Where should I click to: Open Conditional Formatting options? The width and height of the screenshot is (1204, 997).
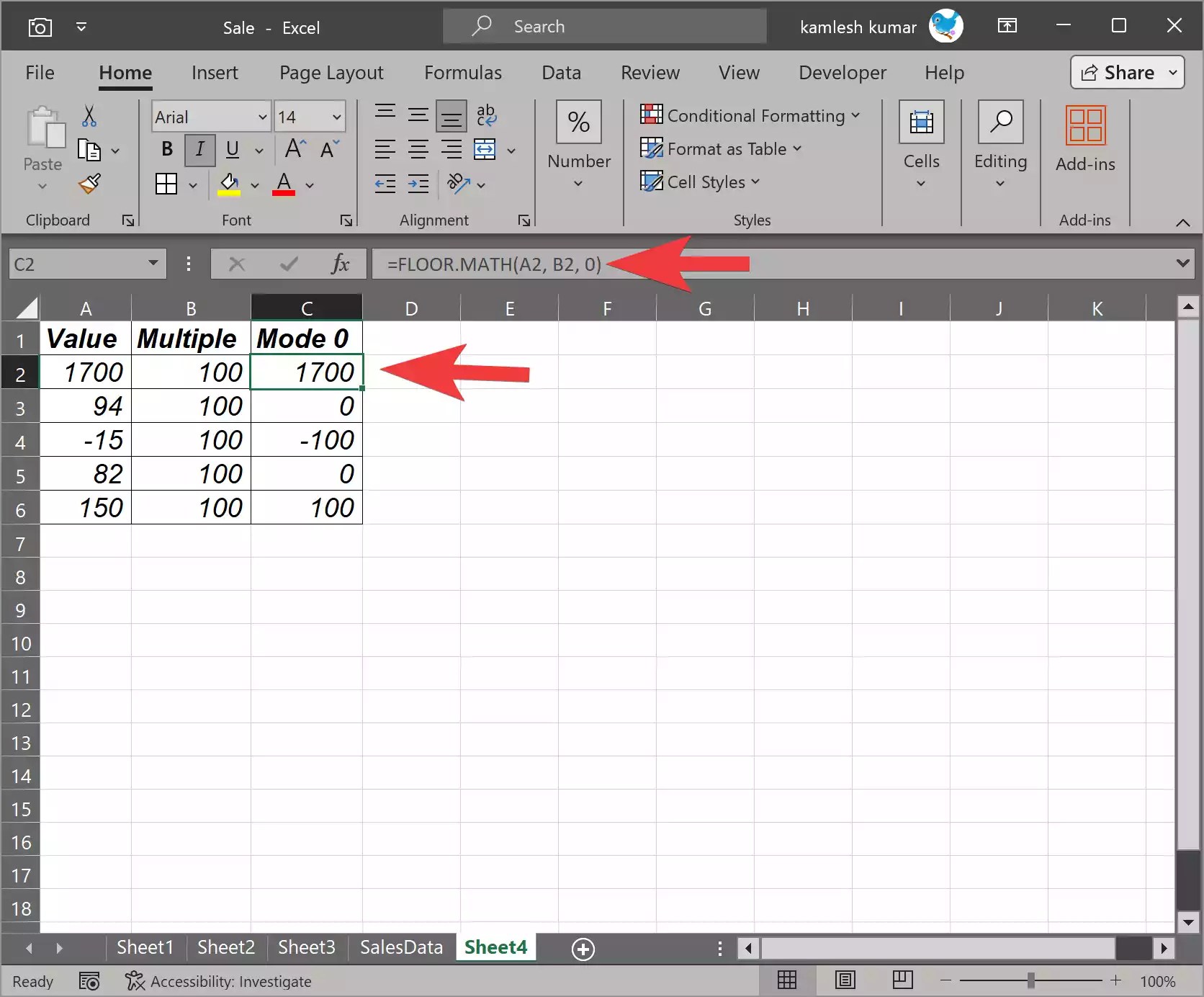tap(749, 115)
